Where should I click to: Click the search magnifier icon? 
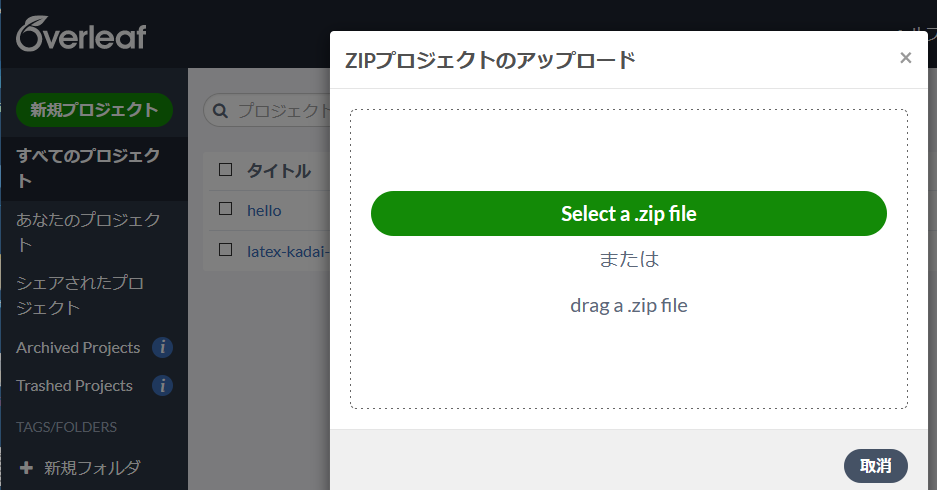(x=220, y=111)
